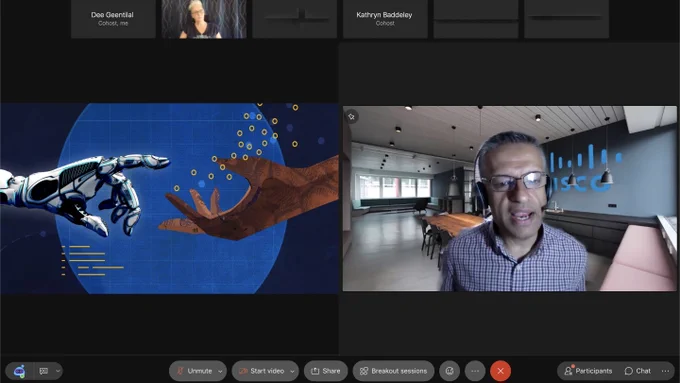
Task: Toggle the closed captions button
Action: (44, 371)
